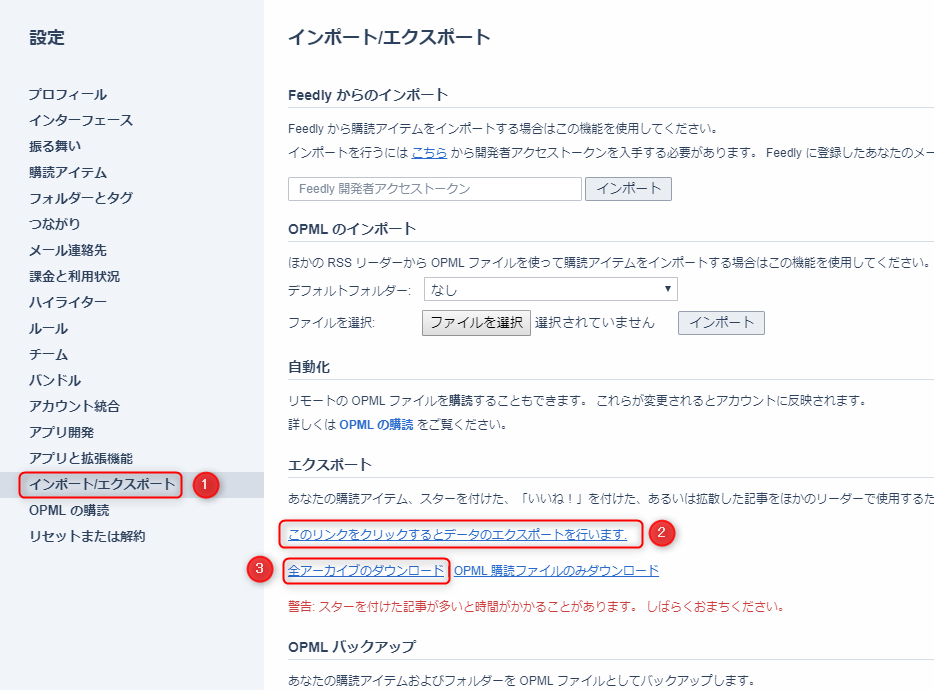Open フォルダーとタグ settings
934x690 pixels.
tap(81, 198)
